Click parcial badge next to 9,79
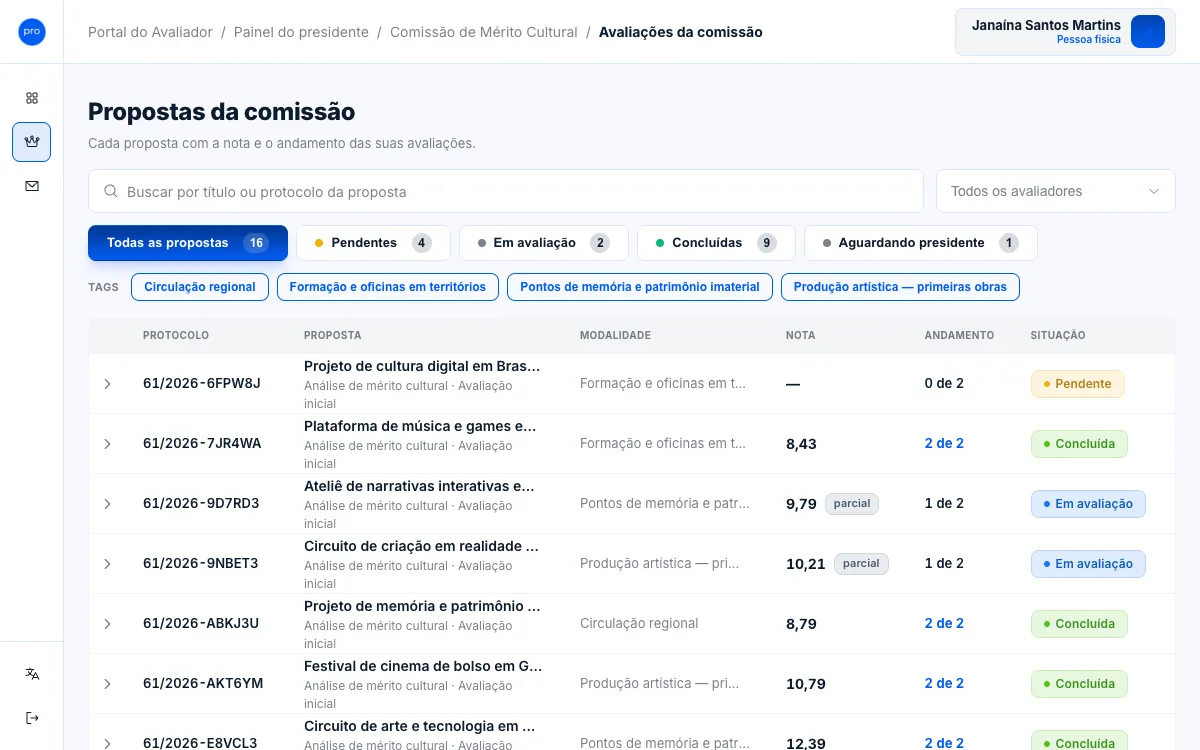1200x750 pixels. (x=852, y=504)
